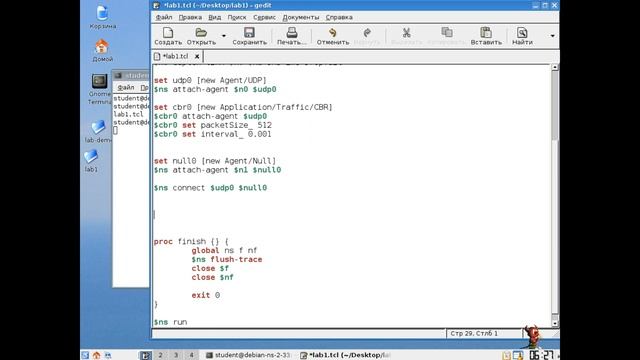Click the 'set cbr0 [new Application/Traffic/CBR]' line
This screenshot has height=360, width=640.
click(x=243, y=107)
